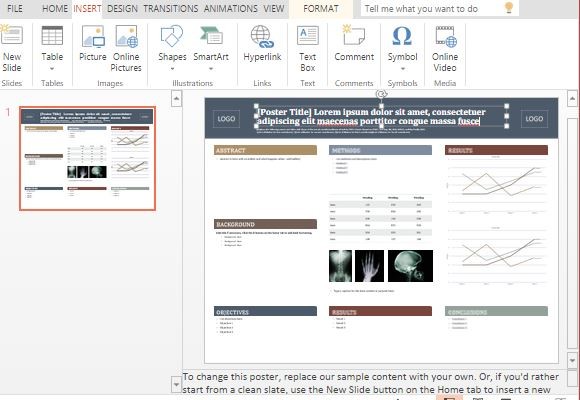Click the New Slide icon
The image size is (580, 400).
12,35
